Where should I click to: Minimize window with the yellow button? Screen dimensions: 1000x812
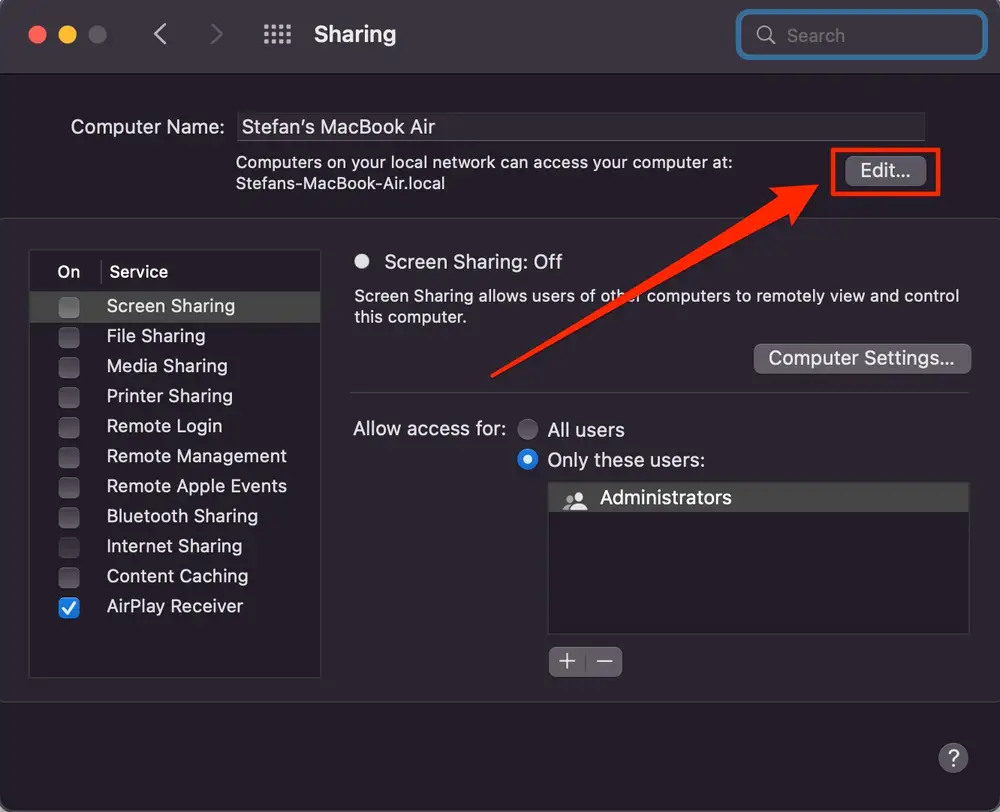[x=68, y=34]
